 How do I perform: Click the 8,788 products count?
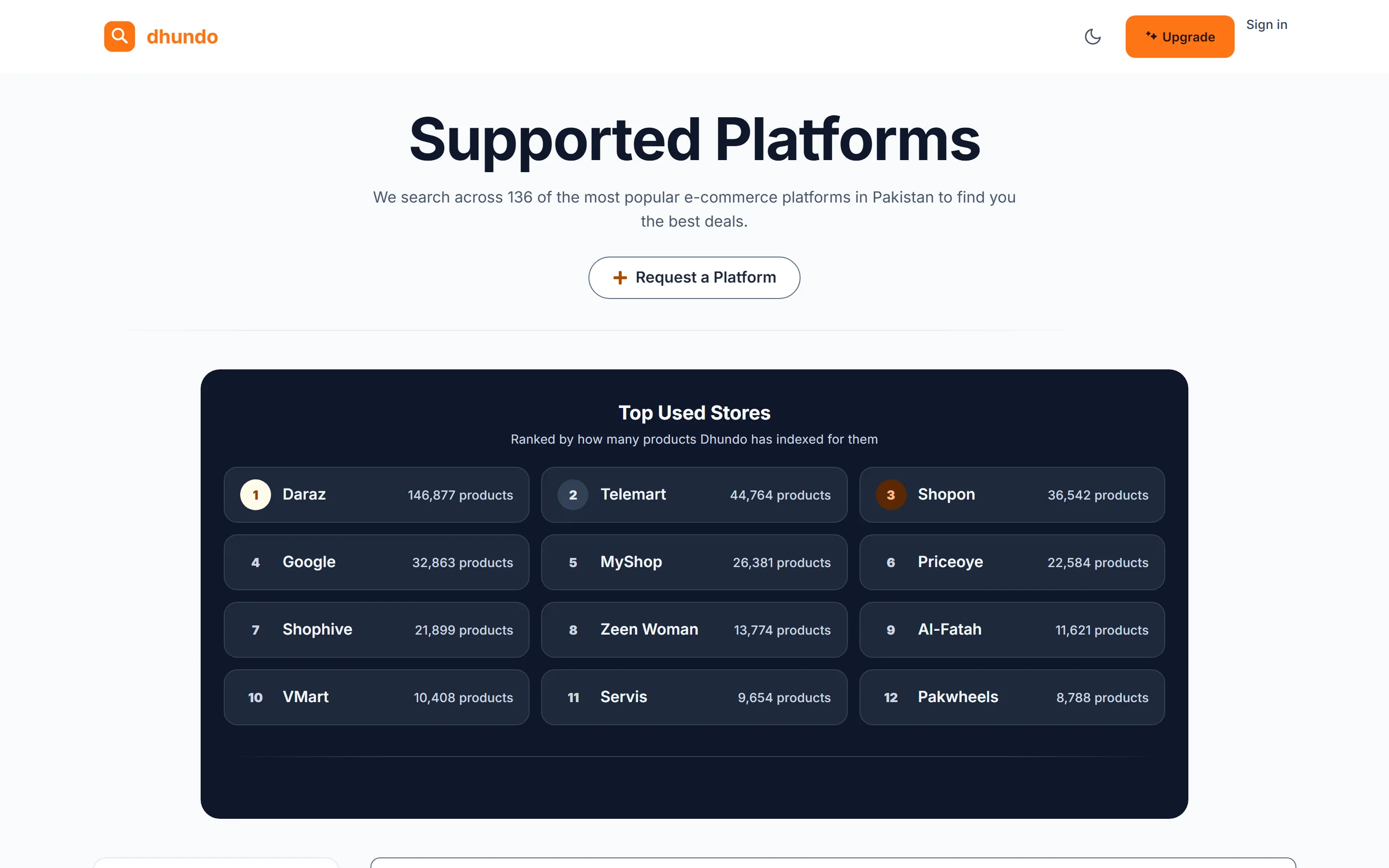pos(1102,697)
